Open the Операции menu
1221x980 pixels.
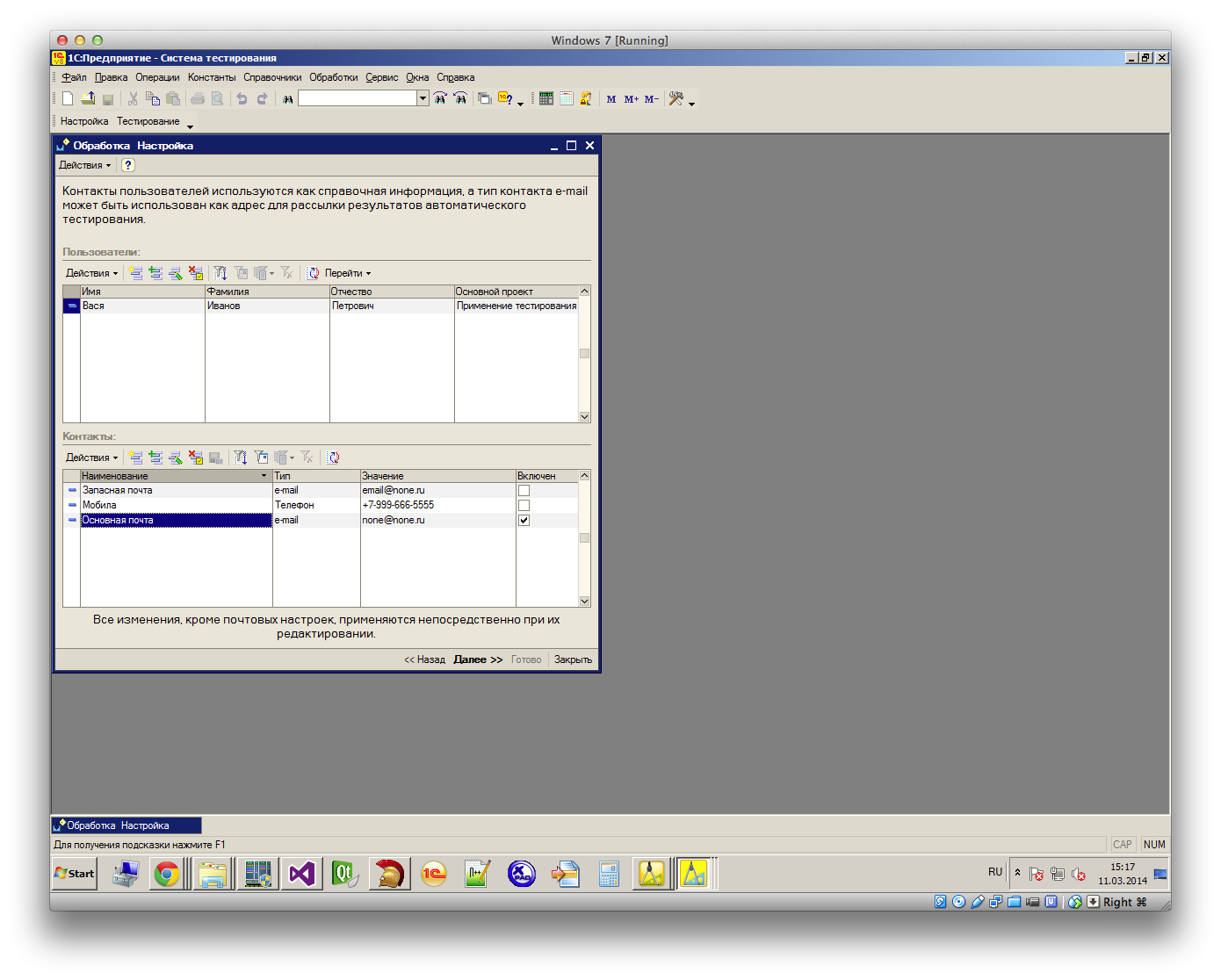coord(157,77)
